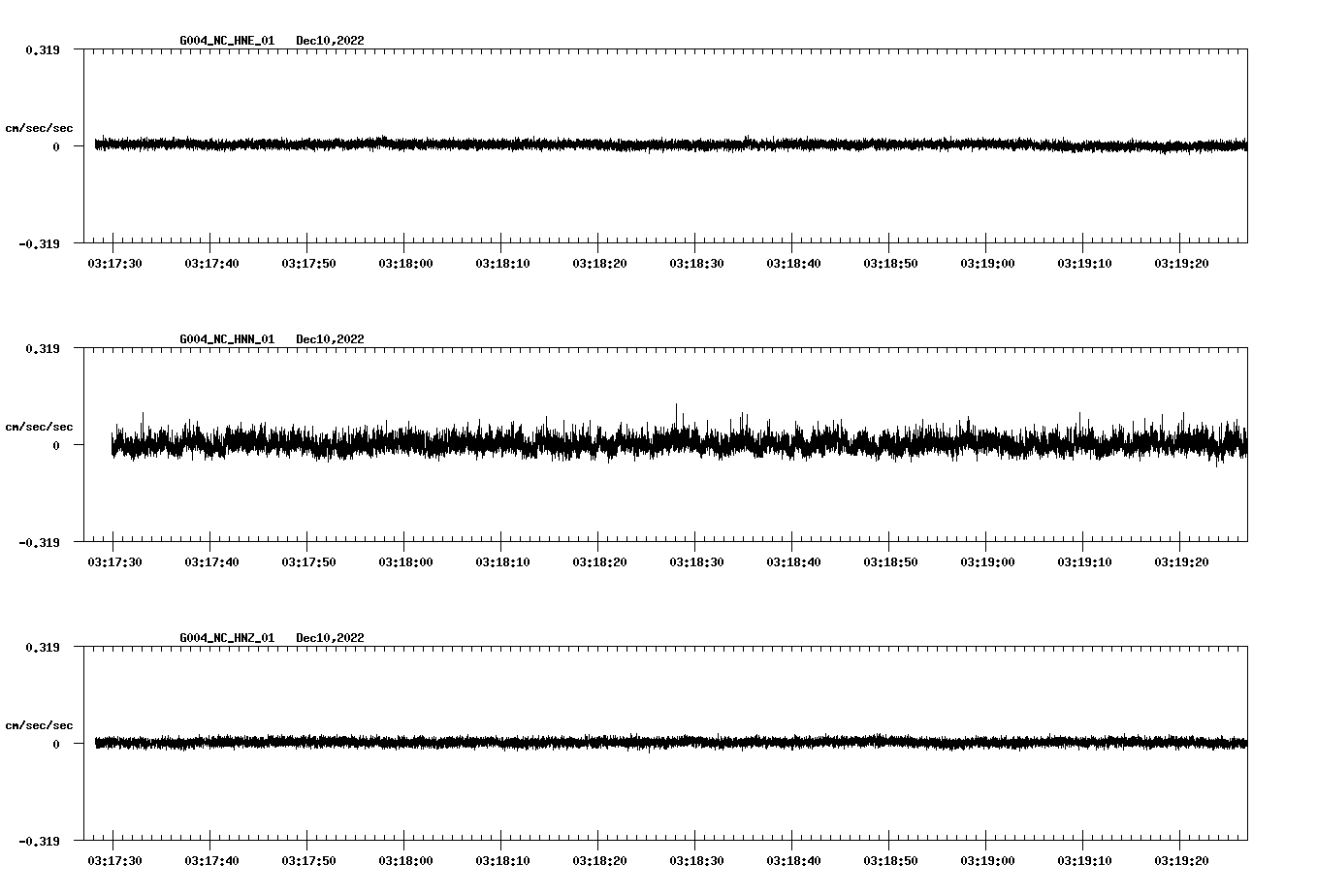Click the 03:18:30 time label under the middle plot

coord(696,560)
